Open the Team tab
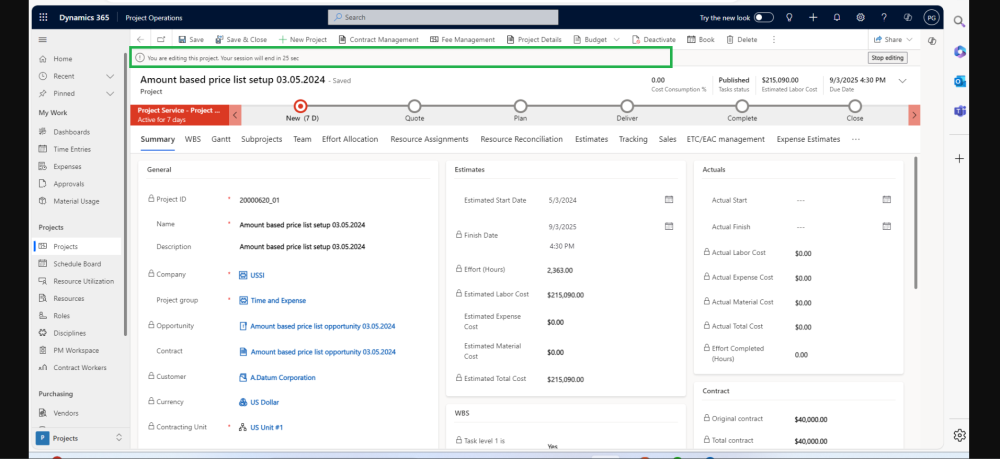This screenshot has height=459, width=1000. 302,139
